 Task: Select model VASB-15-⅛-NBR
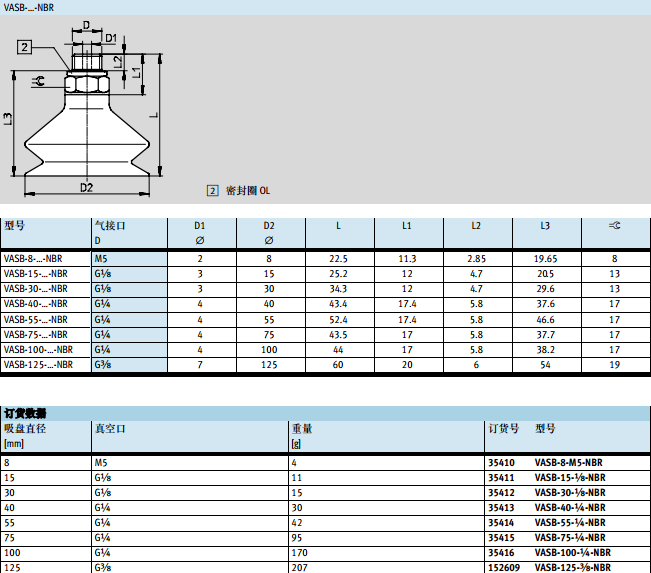[x=570, y=478]
